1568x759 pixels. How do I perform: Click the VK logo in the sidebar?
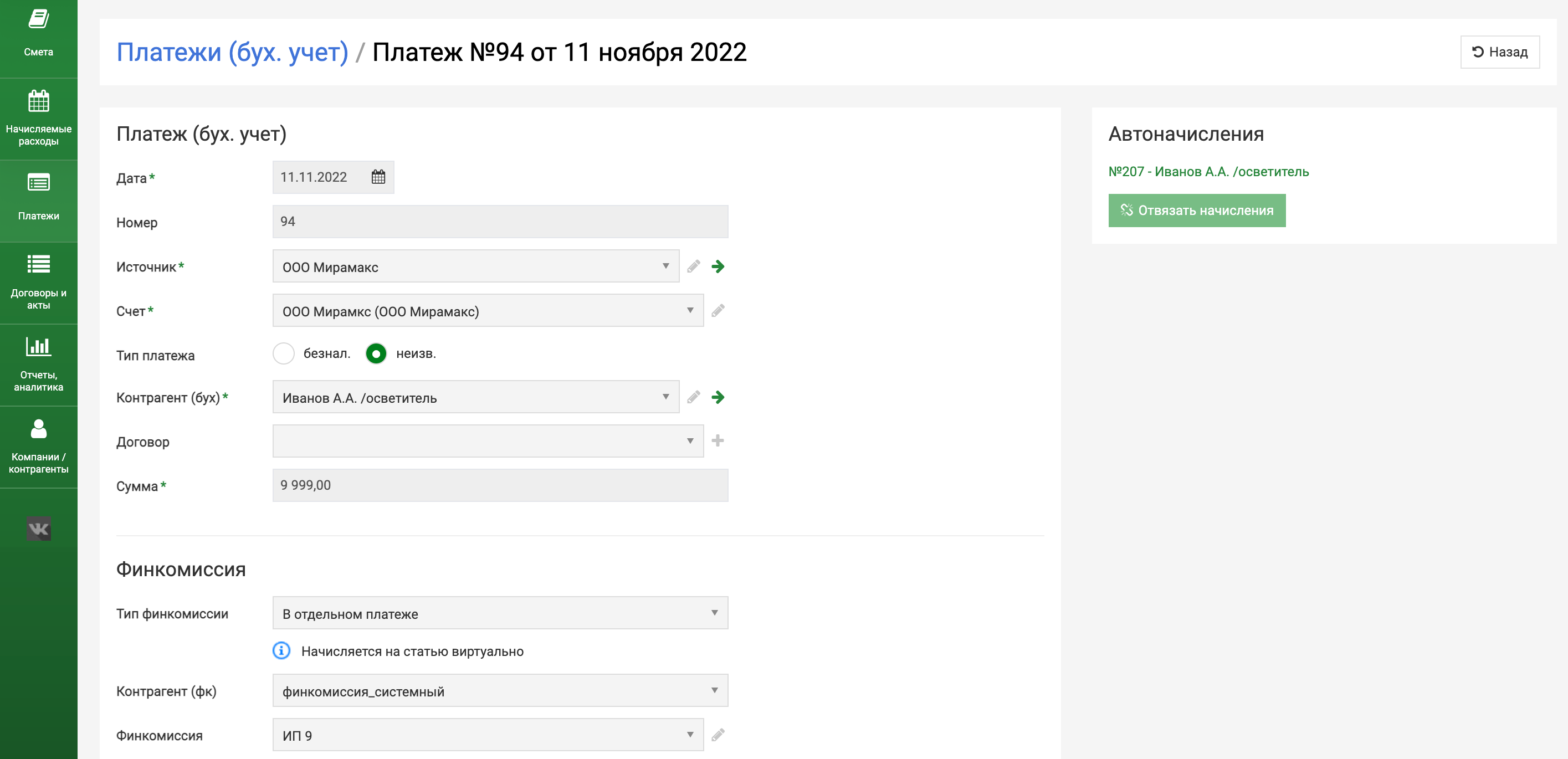coord(38,529)
